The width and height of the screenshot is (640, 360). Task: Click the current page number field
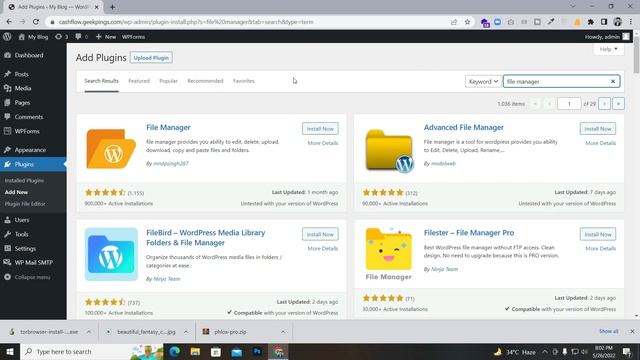point(569,104)
